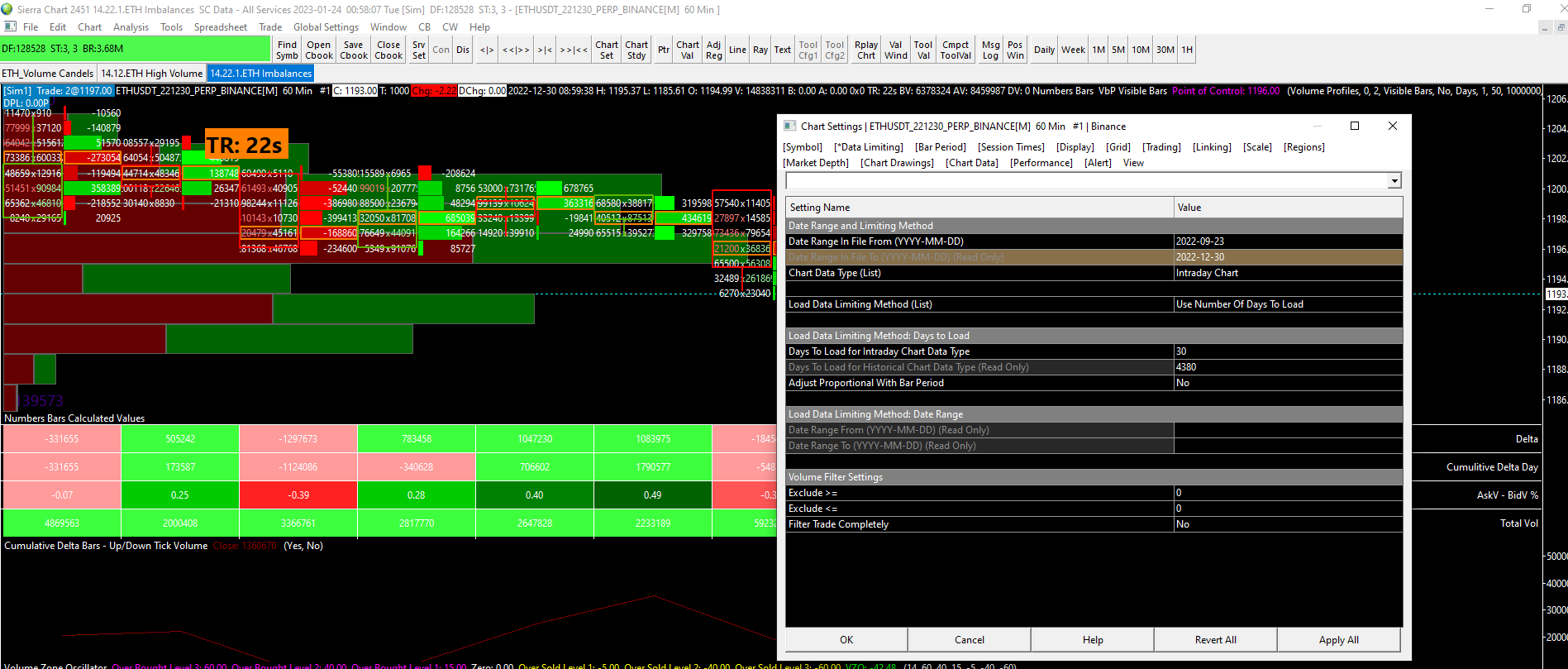The image size is (1568, 669).
Task: Select the Line drawing tool
Action: tap(737, 50)
